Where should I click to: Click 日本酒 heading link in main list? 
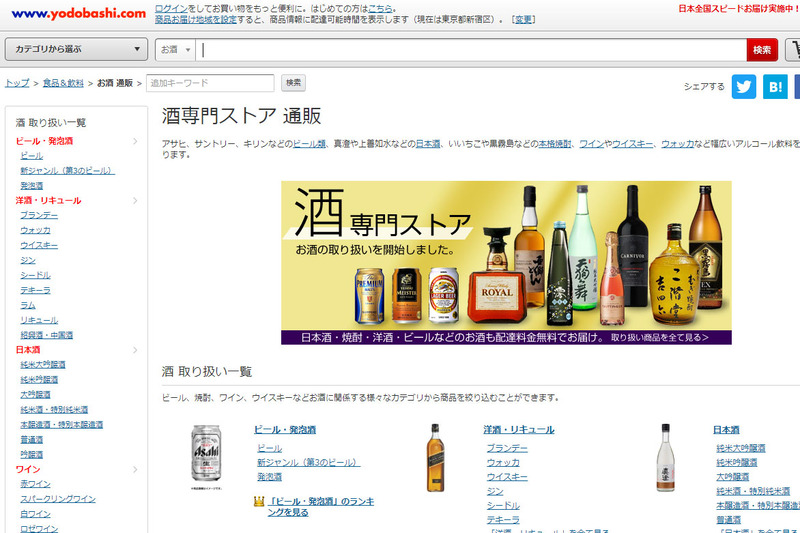click(x=726, y=430)
